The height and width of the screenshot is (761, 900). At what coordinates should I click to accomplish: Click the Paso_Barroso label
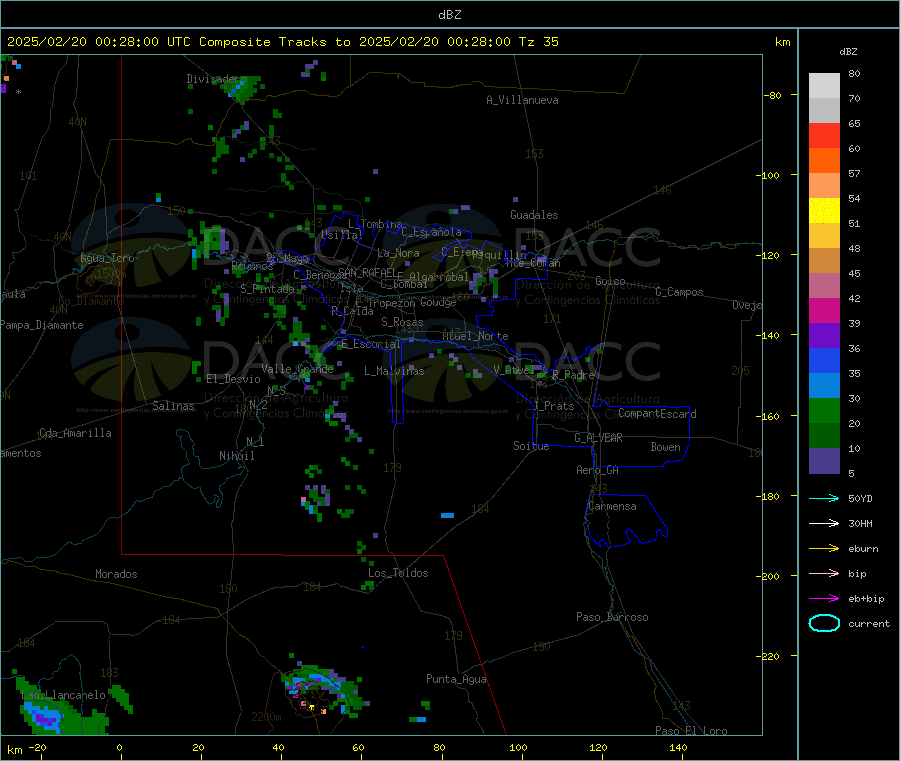[x=612, y=617]
